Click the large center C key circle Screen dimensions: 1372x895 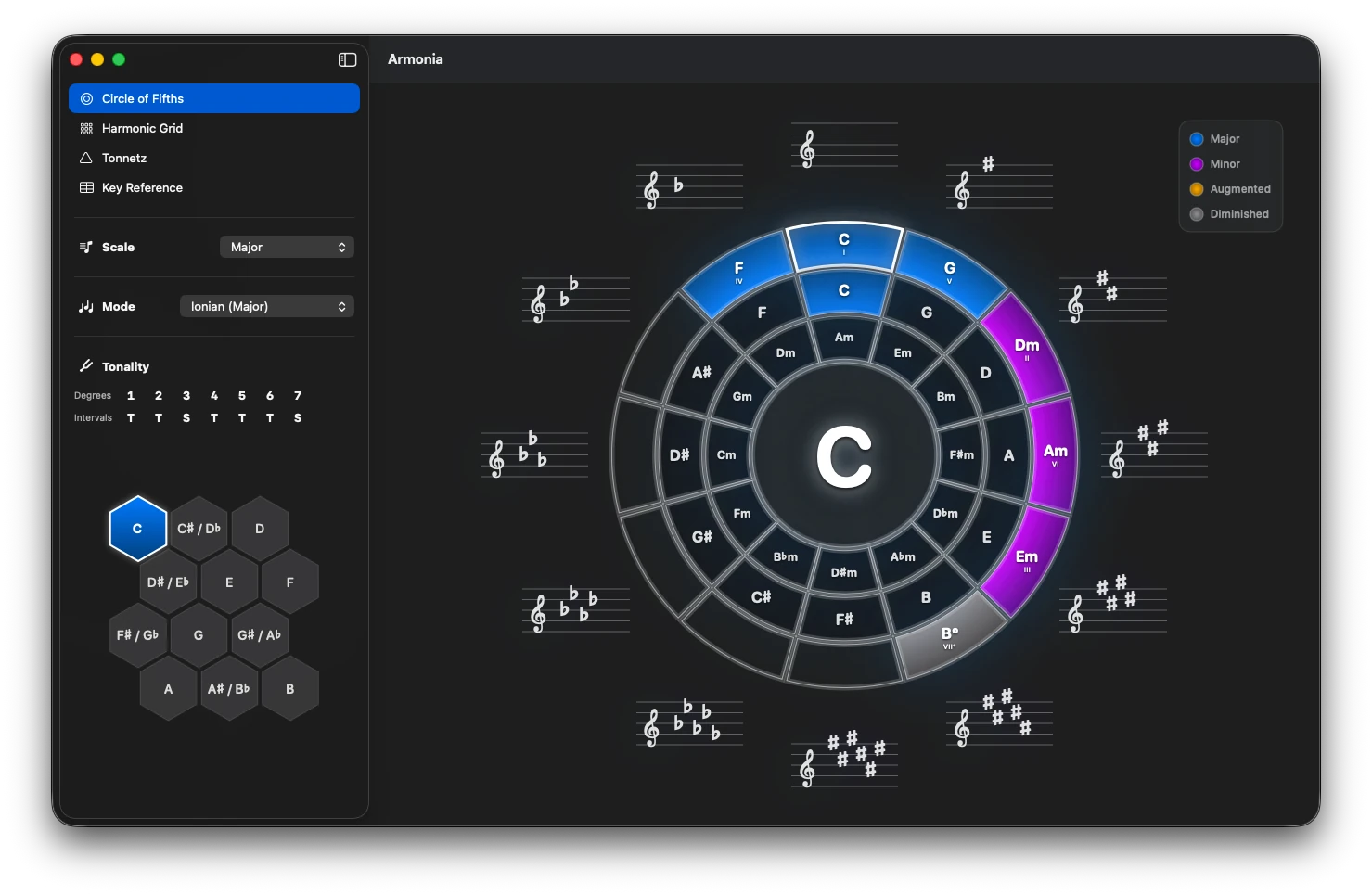tap(844, 455)
